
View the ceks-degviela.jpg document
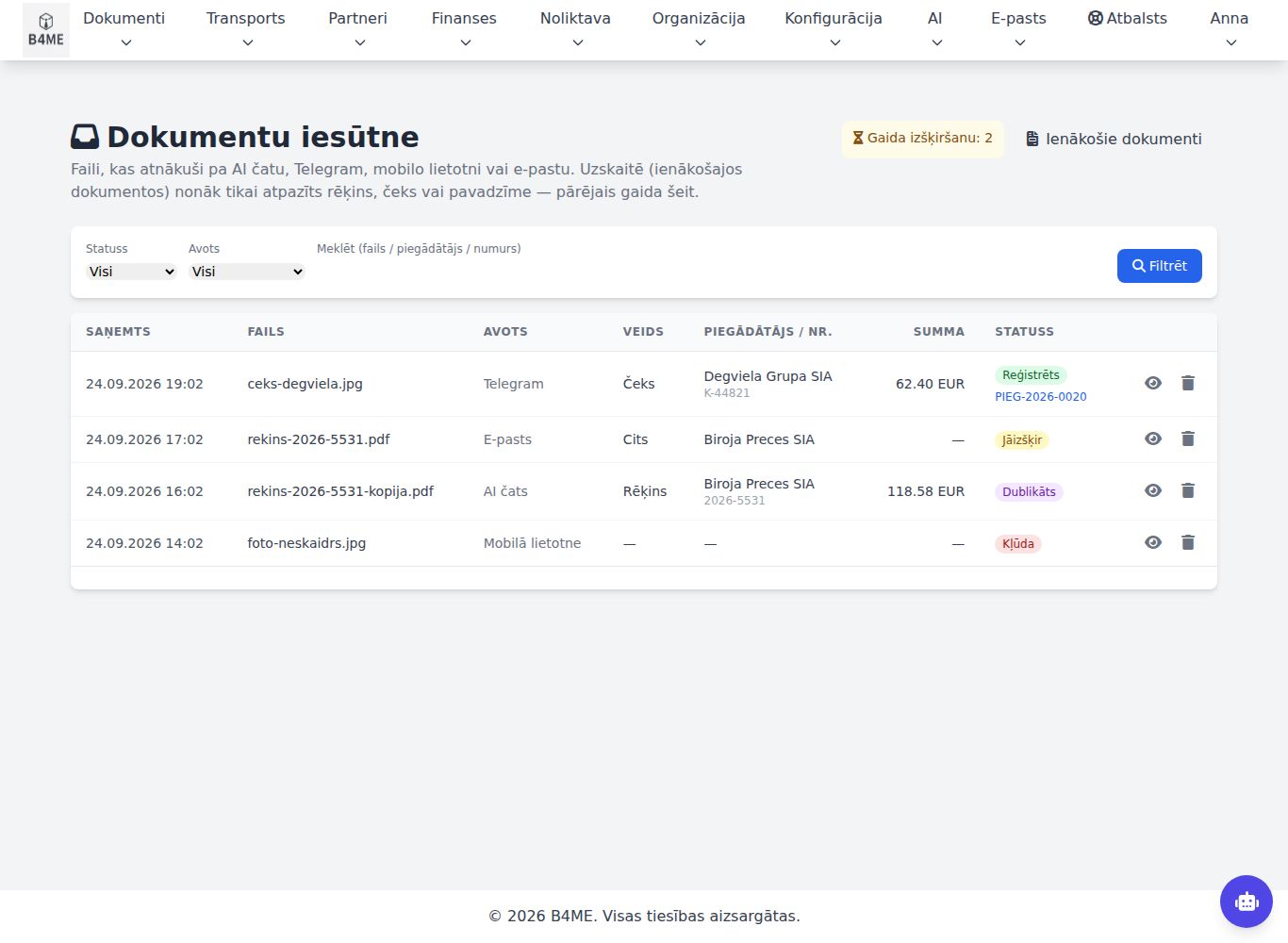(1153, 383)
